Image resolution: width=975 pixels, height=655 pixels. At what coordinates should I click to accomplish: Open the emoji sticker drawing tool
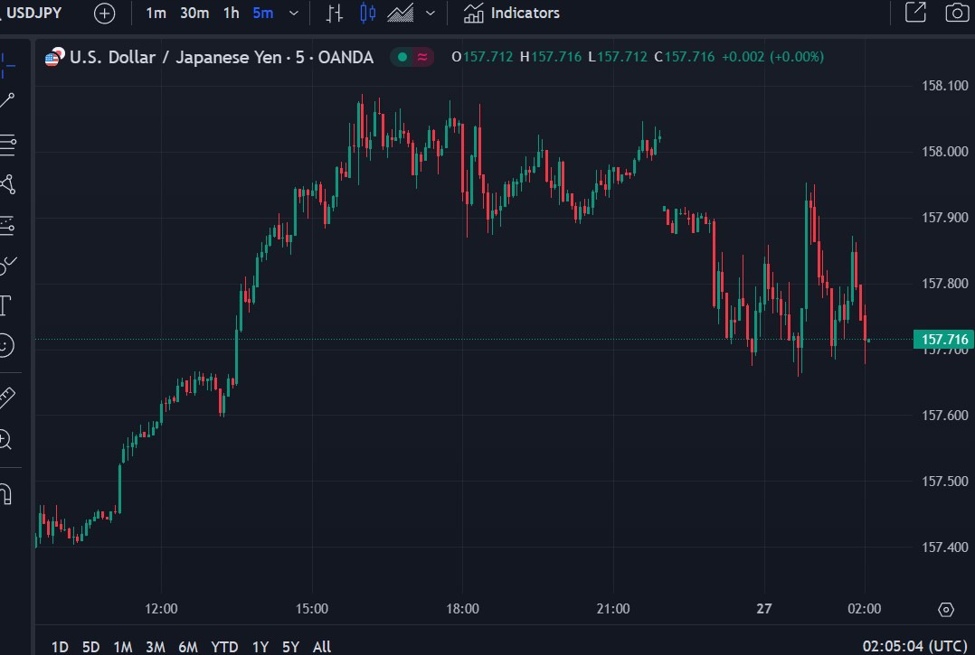tap(8, 347)
